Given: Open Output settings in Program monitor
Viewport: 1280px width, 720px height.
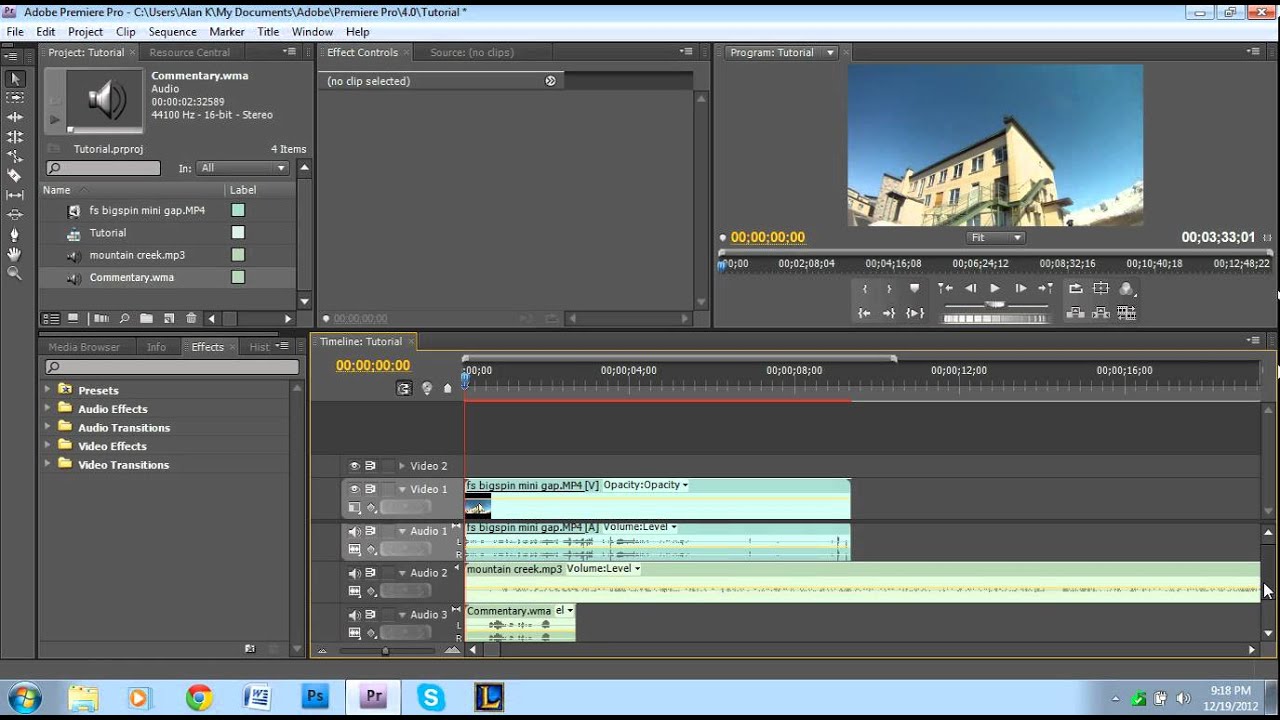Looking at the screenshot, I should coord(1127,288).
